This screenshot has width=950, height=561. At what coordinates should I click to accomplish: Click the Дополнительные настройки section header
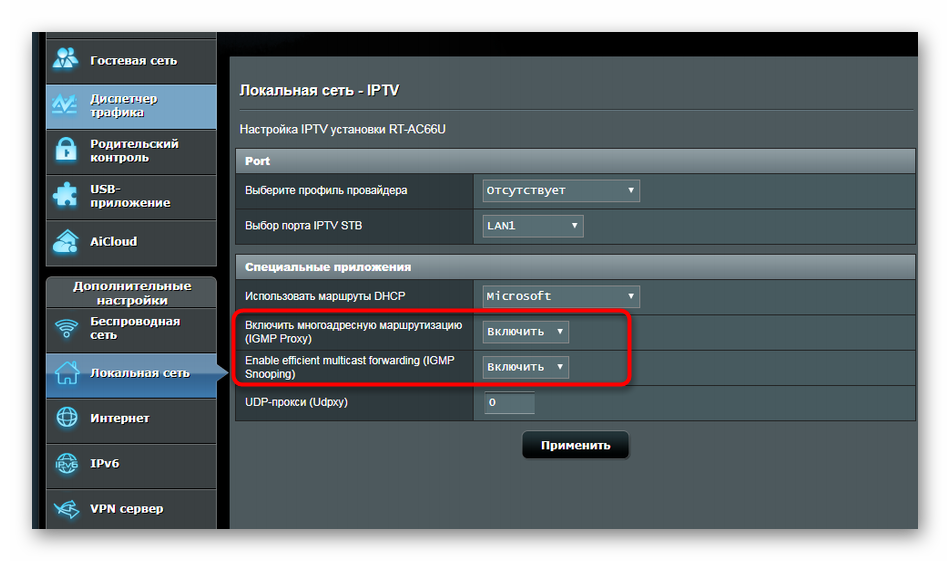point(133,292)
